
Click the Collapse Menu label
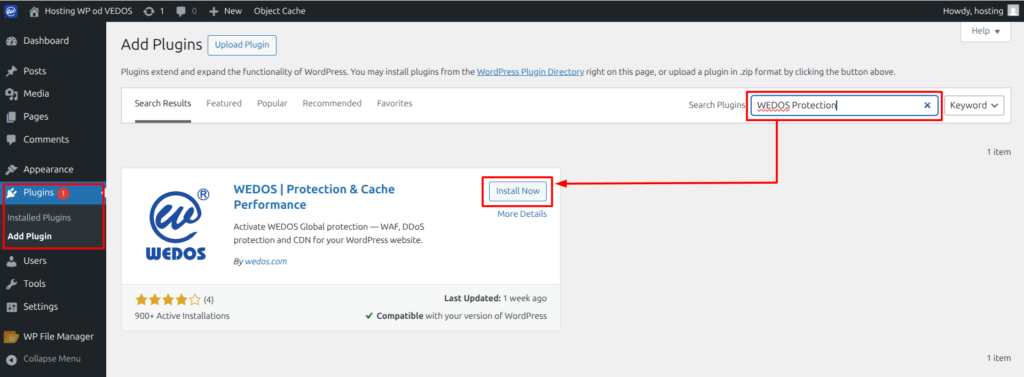[52, 359]
